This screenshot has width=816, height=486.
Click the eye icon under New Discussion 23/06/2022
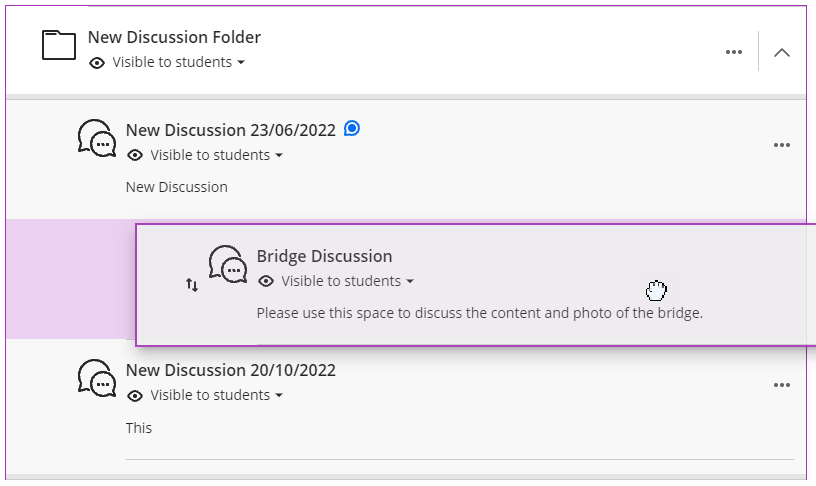tap(135, 155)
